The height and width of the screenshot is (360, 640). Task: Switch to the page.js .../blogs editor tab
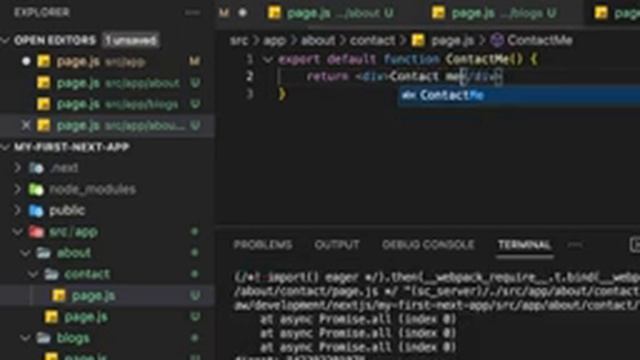[x=495, y=13]
